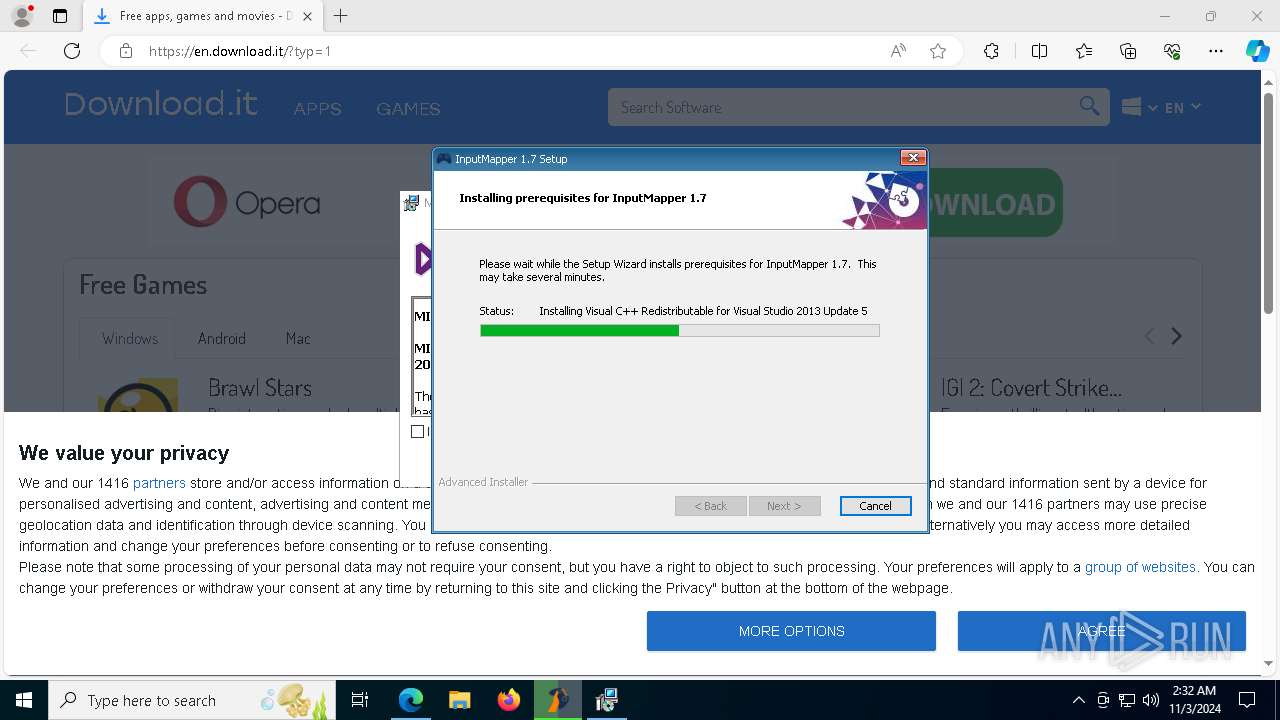Close the Free apps, games and movies tab
The image size is (1280, 720).
point(307,16)
